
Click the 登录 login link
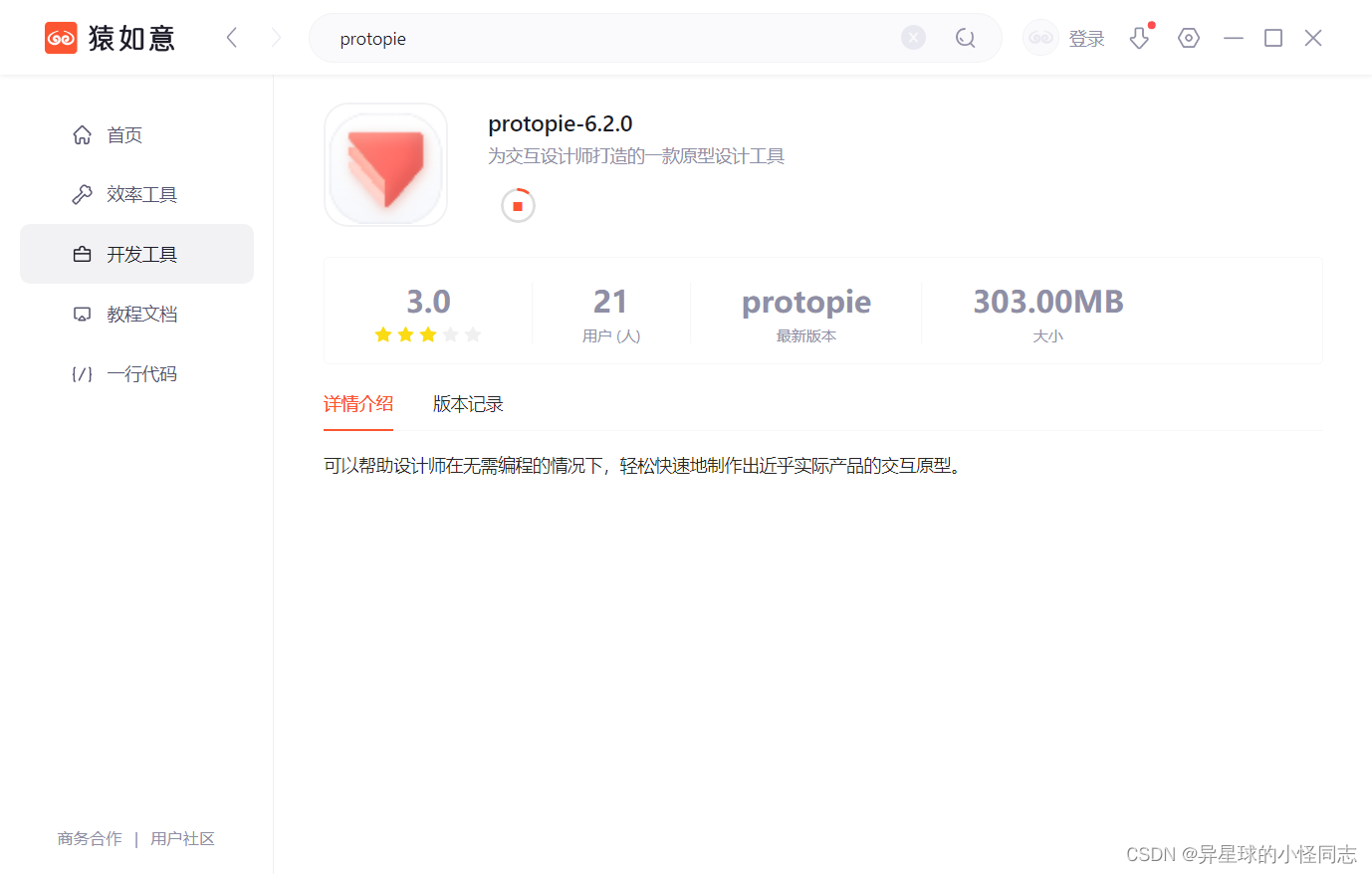pos(1086,39)
